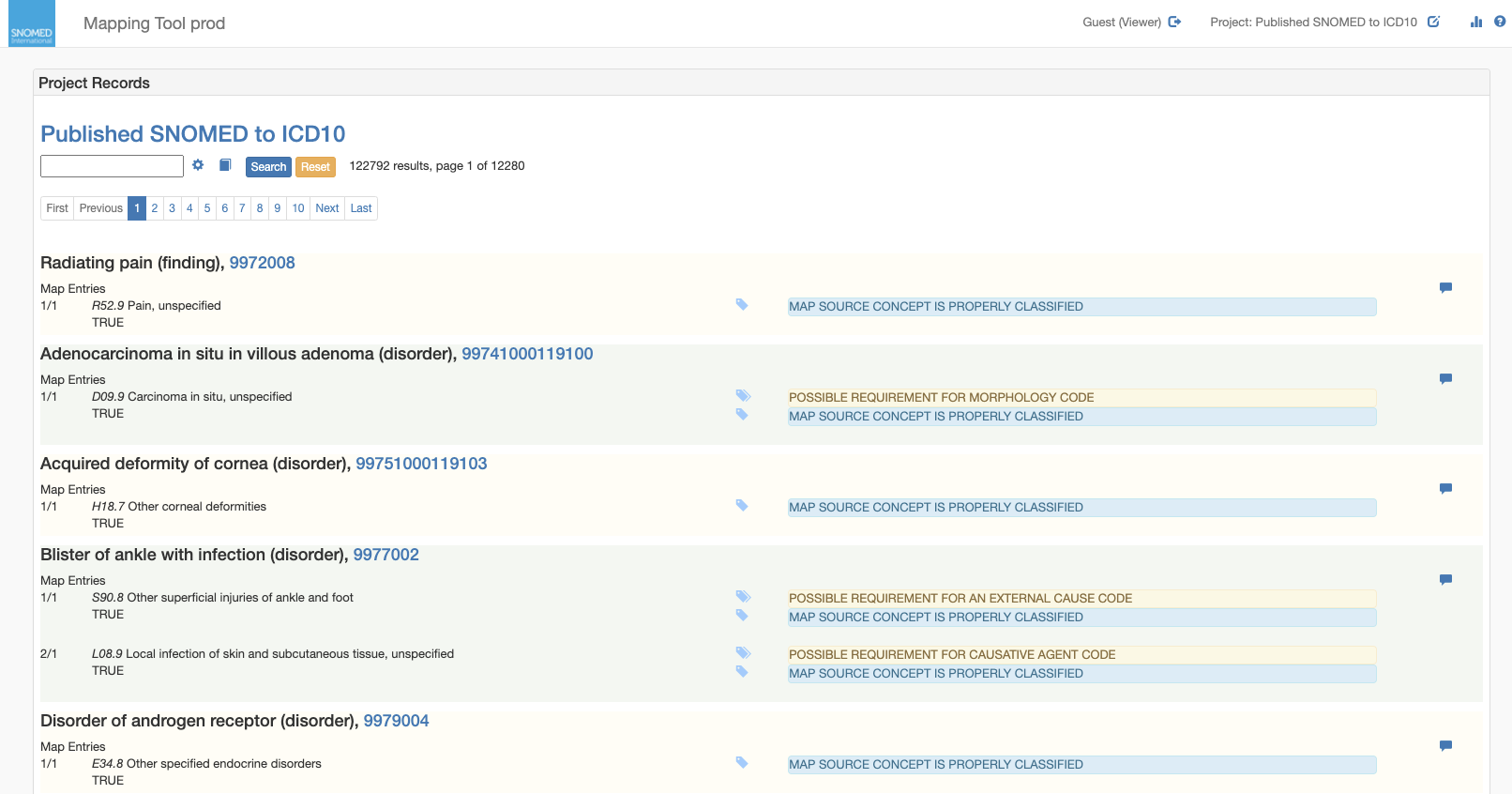This screenshot has width=1512, height=794.
Task: Select page 2 in pagination
Action: [155, 208]
